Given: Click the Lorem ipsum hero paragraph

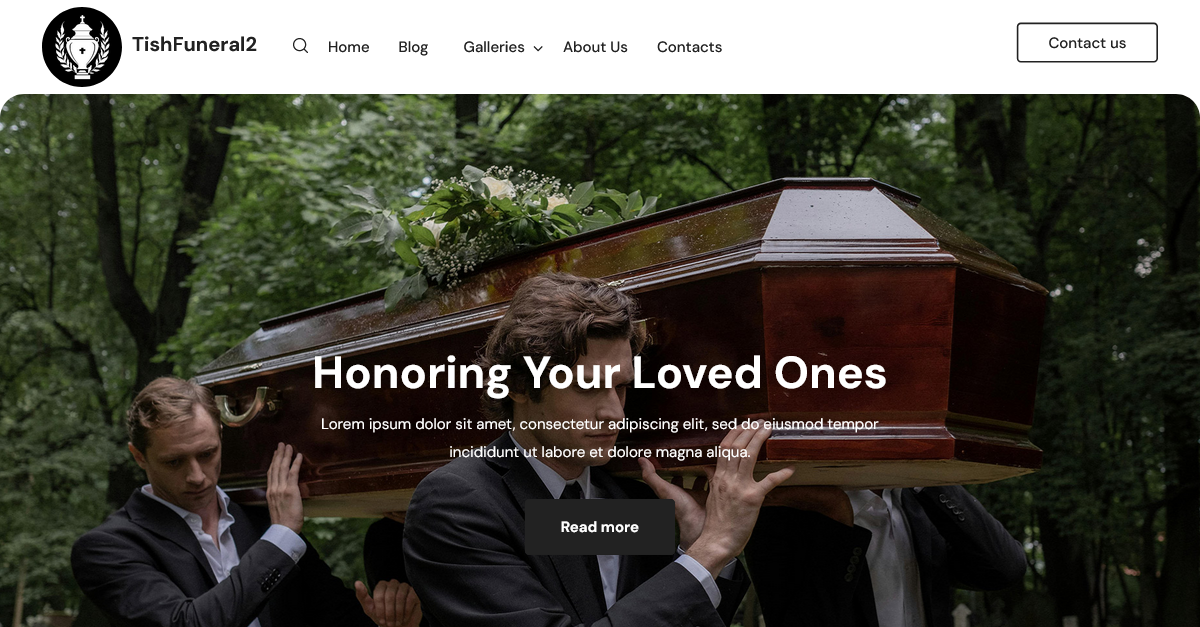Looking at the screenshot, I should click(600, 438).
